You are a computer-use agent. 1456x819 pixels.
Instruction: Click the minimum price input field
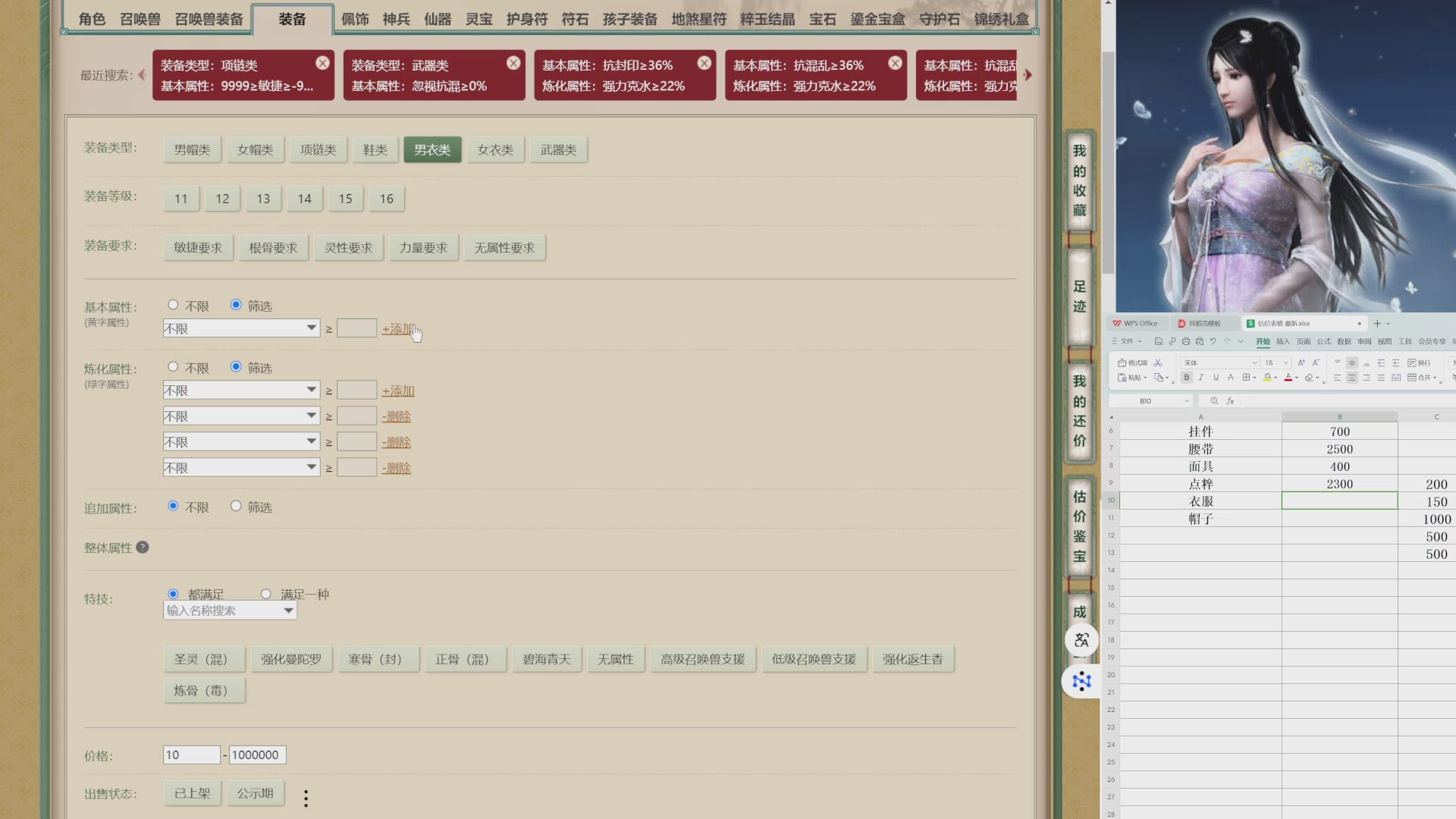(x=191, y=755)
